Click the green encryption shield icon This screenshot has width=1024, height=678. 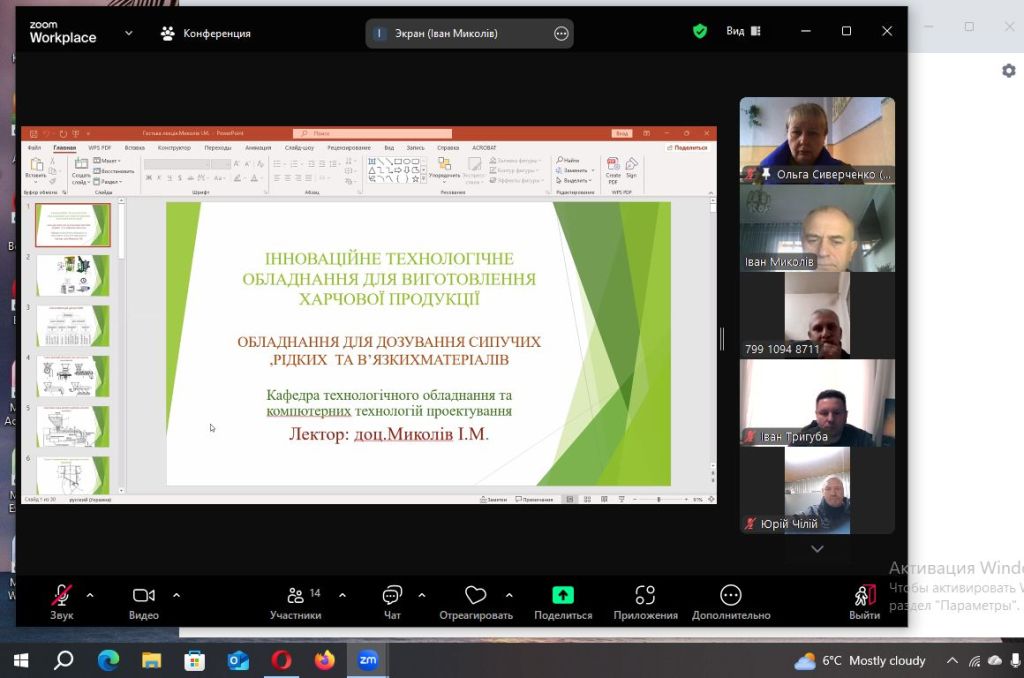700,31
